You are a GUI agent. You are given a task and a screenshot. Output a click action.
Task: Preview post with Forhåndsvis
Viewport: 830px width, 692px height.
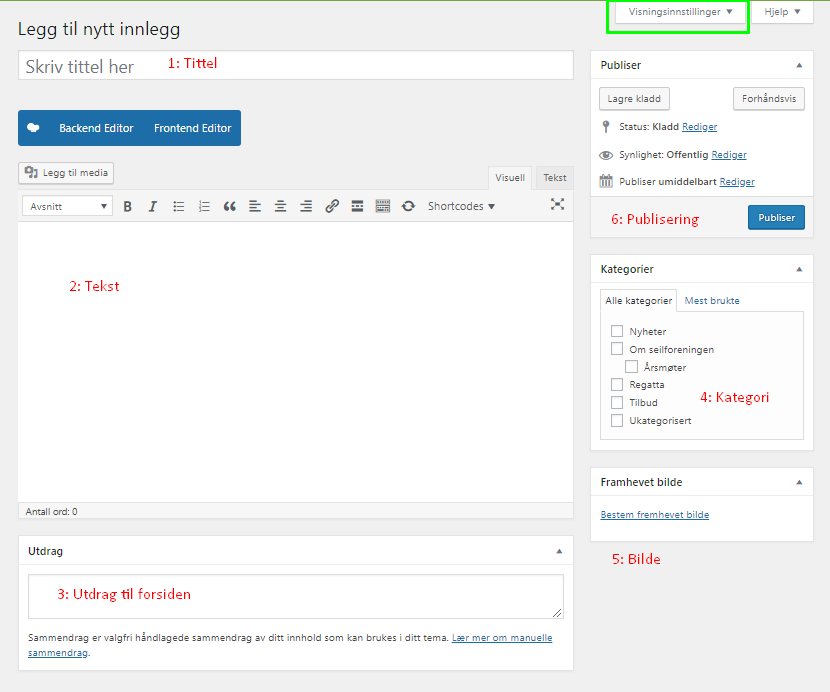tap(769, 98)
